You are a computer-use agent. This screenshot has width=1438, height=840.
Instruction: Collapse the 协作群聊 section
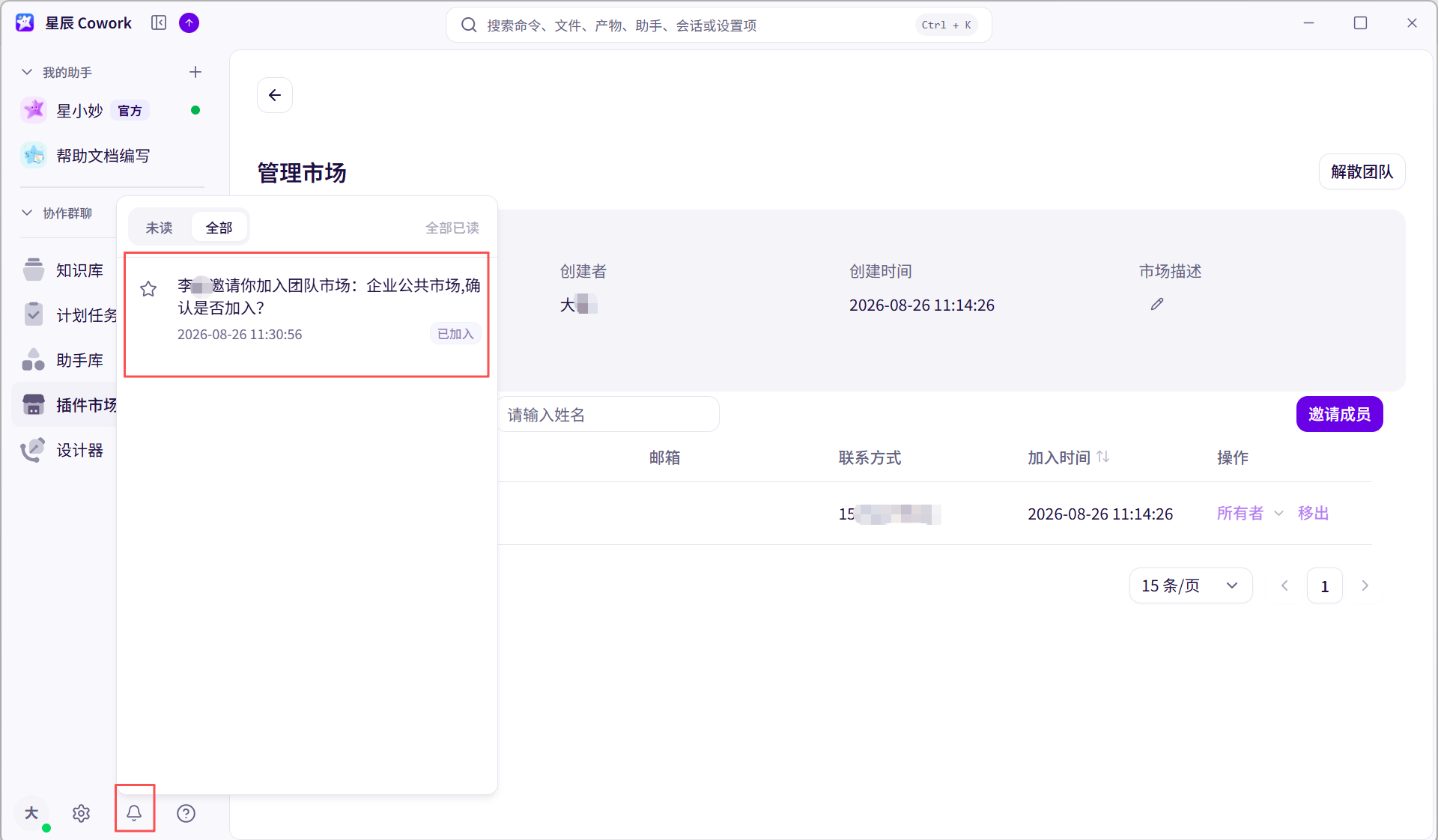click(x=27, y=213)
